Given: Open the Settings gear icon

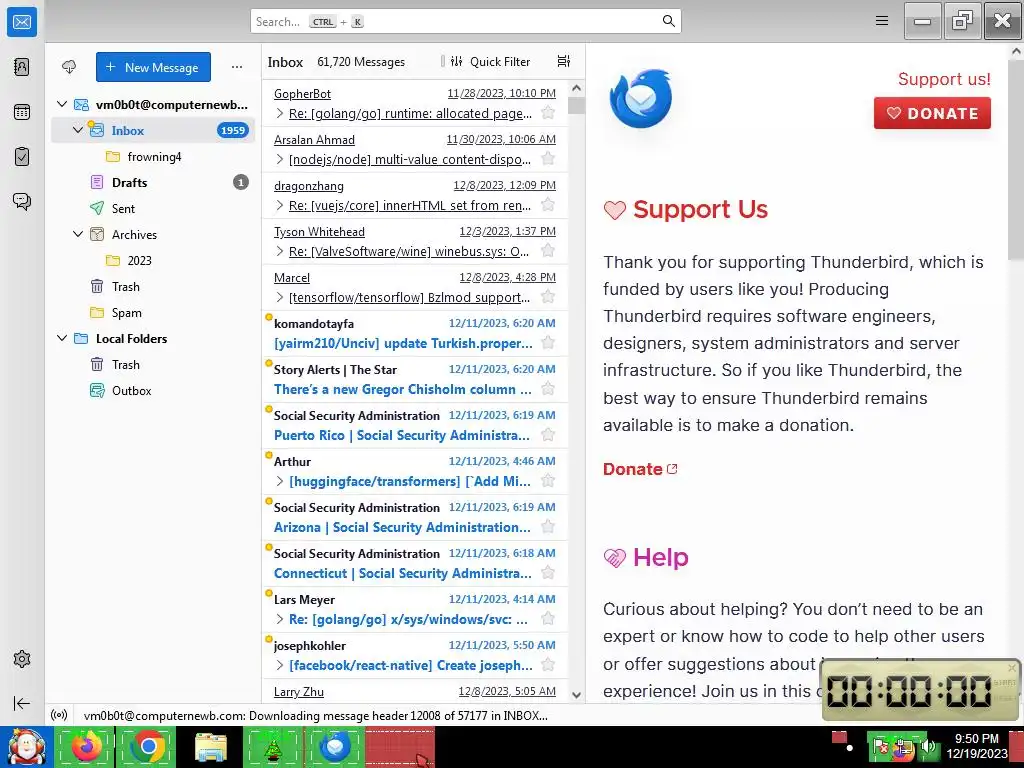Looking at the screenshot, I should click(x=22, y=659).
